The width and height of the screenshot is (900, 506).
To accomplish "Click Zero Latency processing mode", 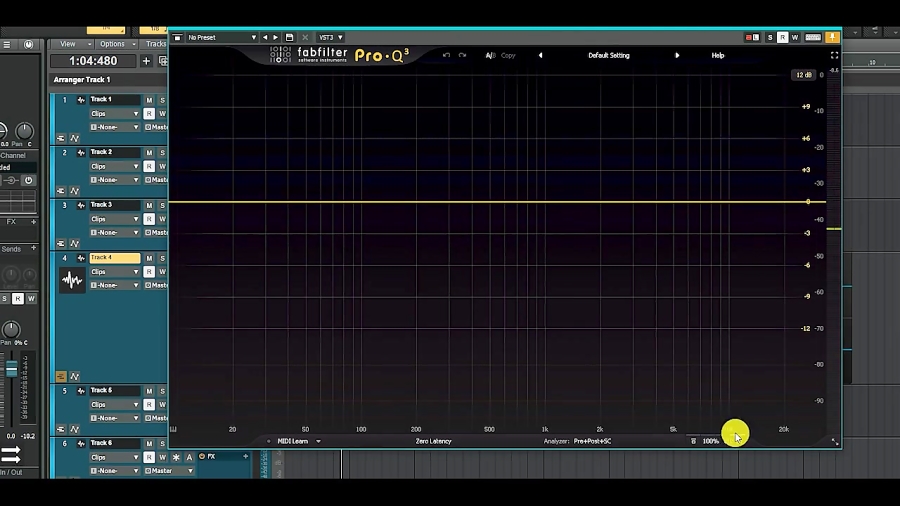I will click(x=433, y=441).
